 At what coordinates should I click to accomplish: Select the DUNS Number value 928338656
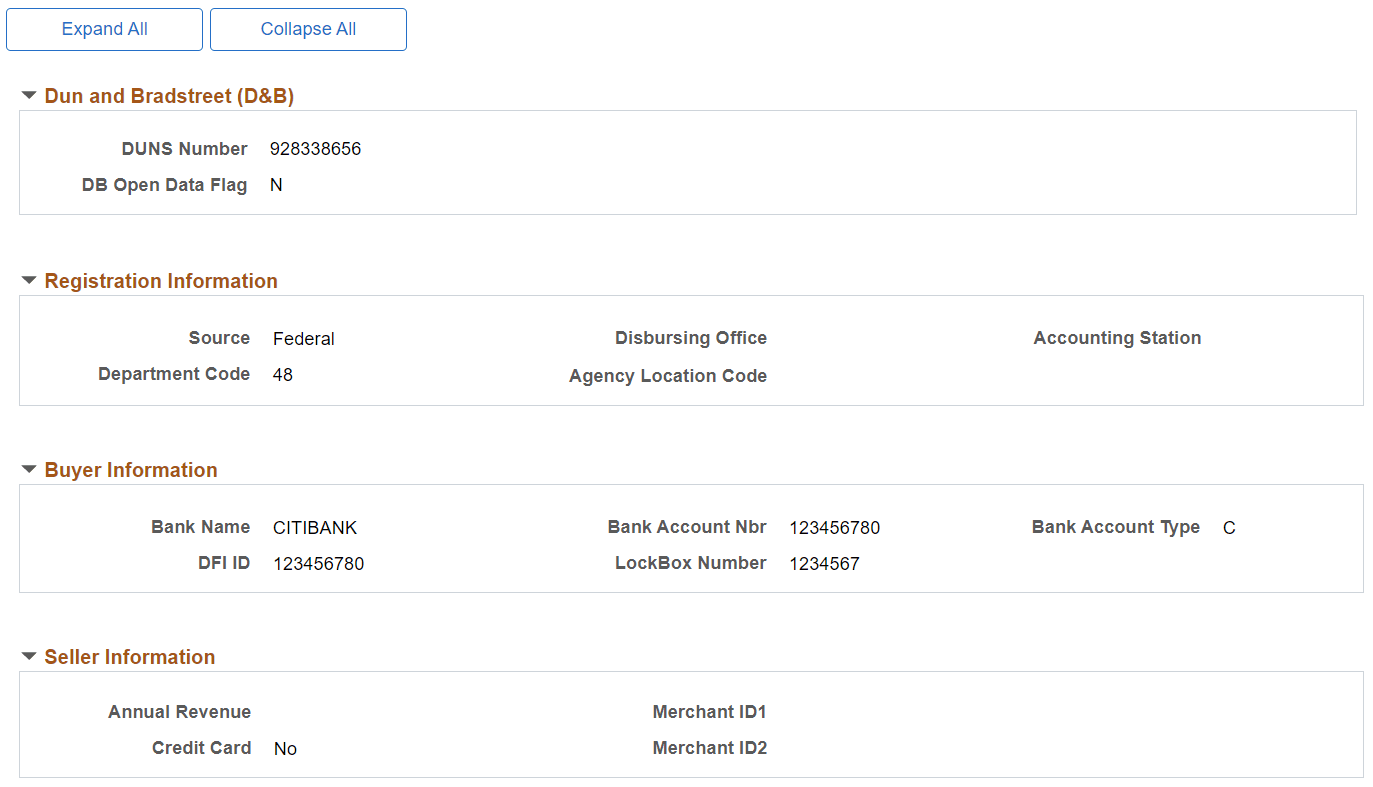tap(315, 148)
